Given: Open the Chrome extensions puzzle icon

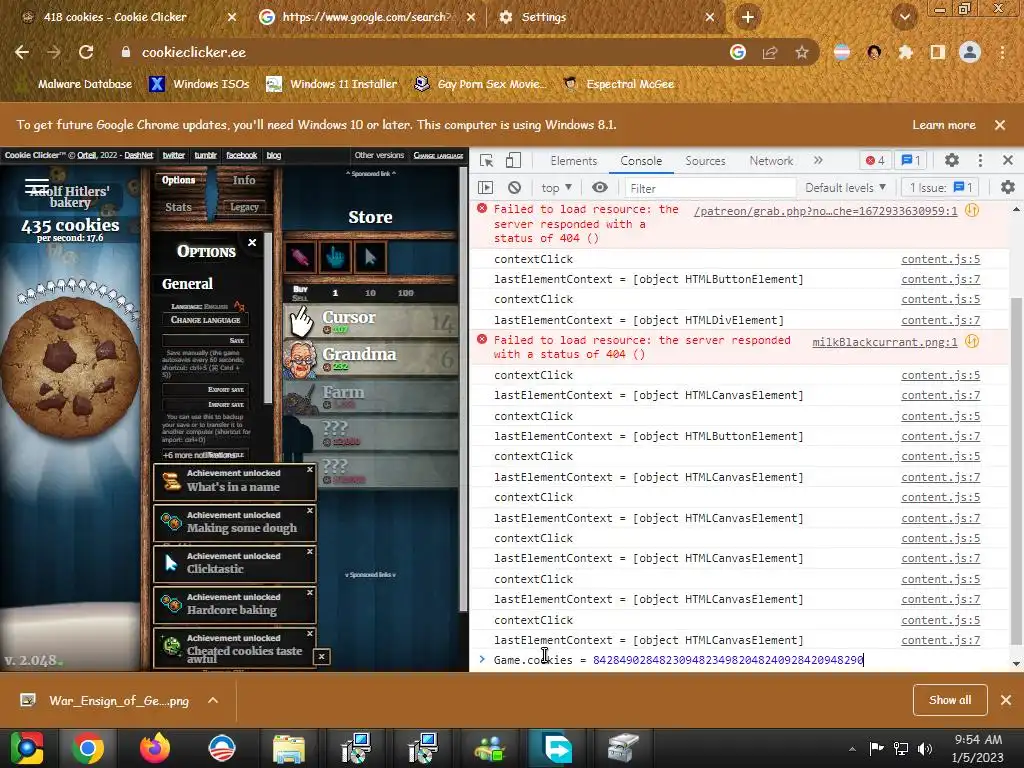Looking at the screenshot, I should pos(906,52).
